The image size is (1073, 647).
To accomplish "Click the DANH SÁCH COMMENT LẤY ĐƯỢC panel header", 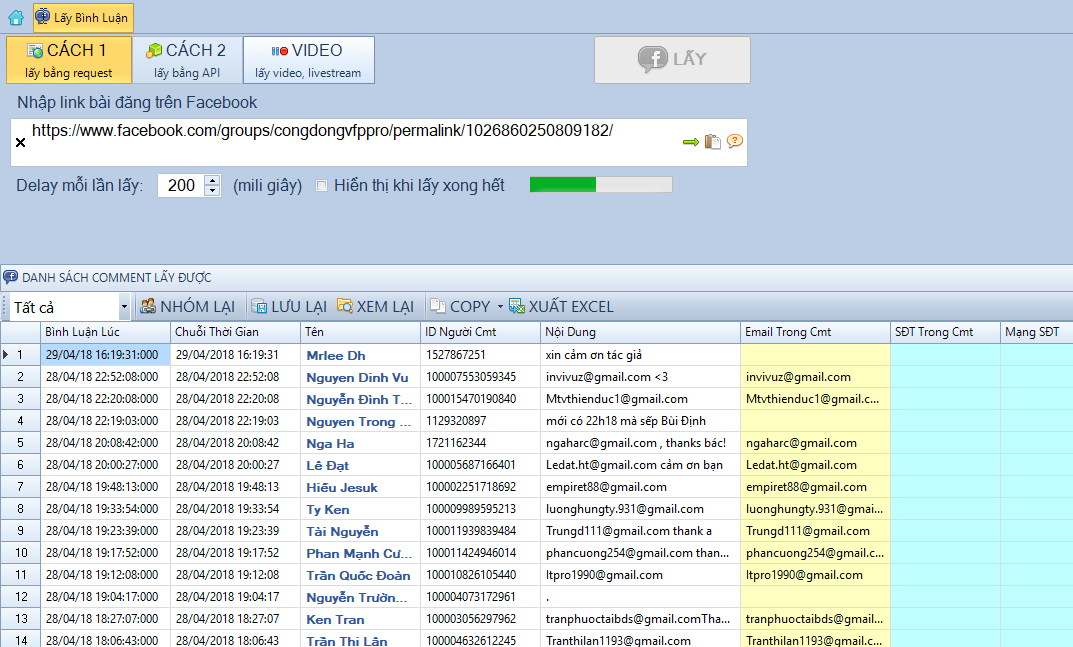I will click(x=536, y=277).
